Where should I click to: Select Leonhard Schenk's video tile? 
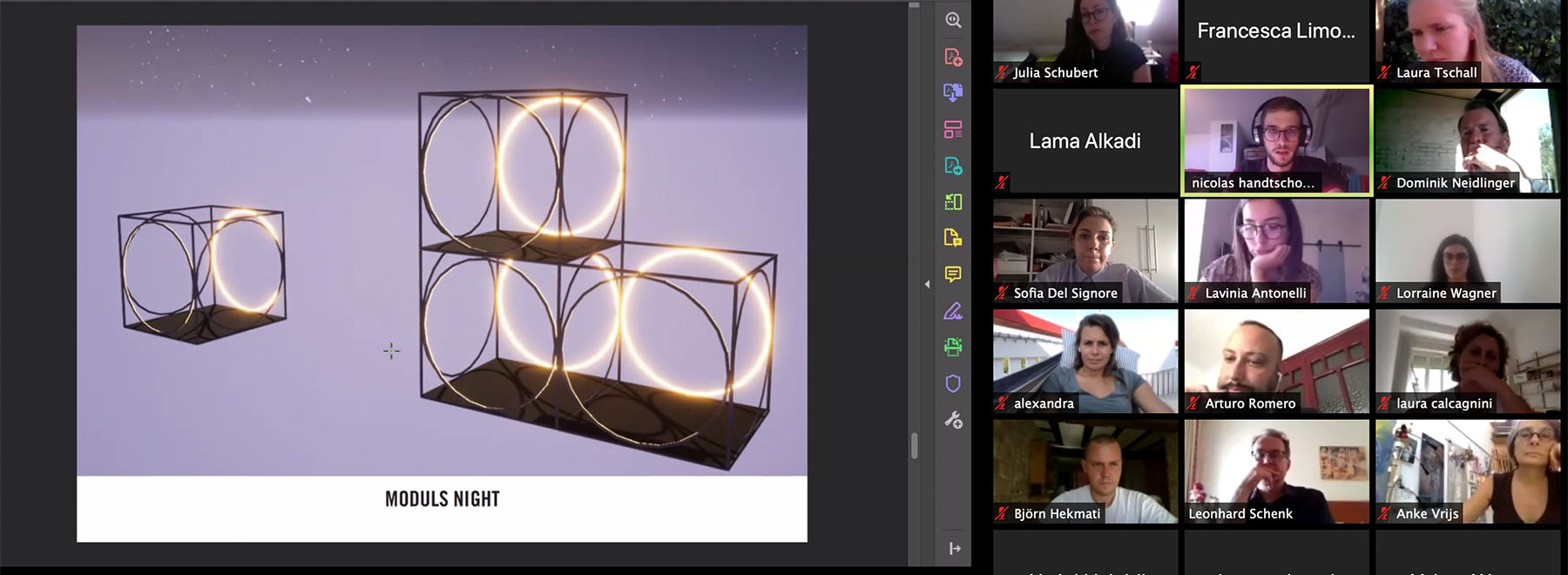click(1276, 471)
